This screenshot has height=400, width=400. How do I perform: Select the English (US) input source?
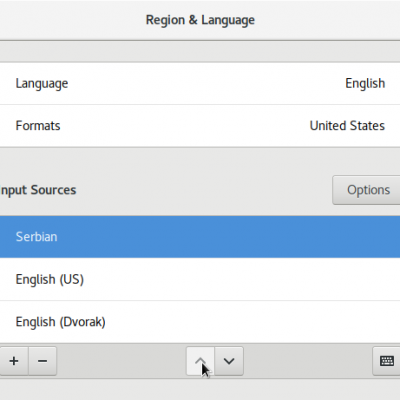[x=200, y=279]
